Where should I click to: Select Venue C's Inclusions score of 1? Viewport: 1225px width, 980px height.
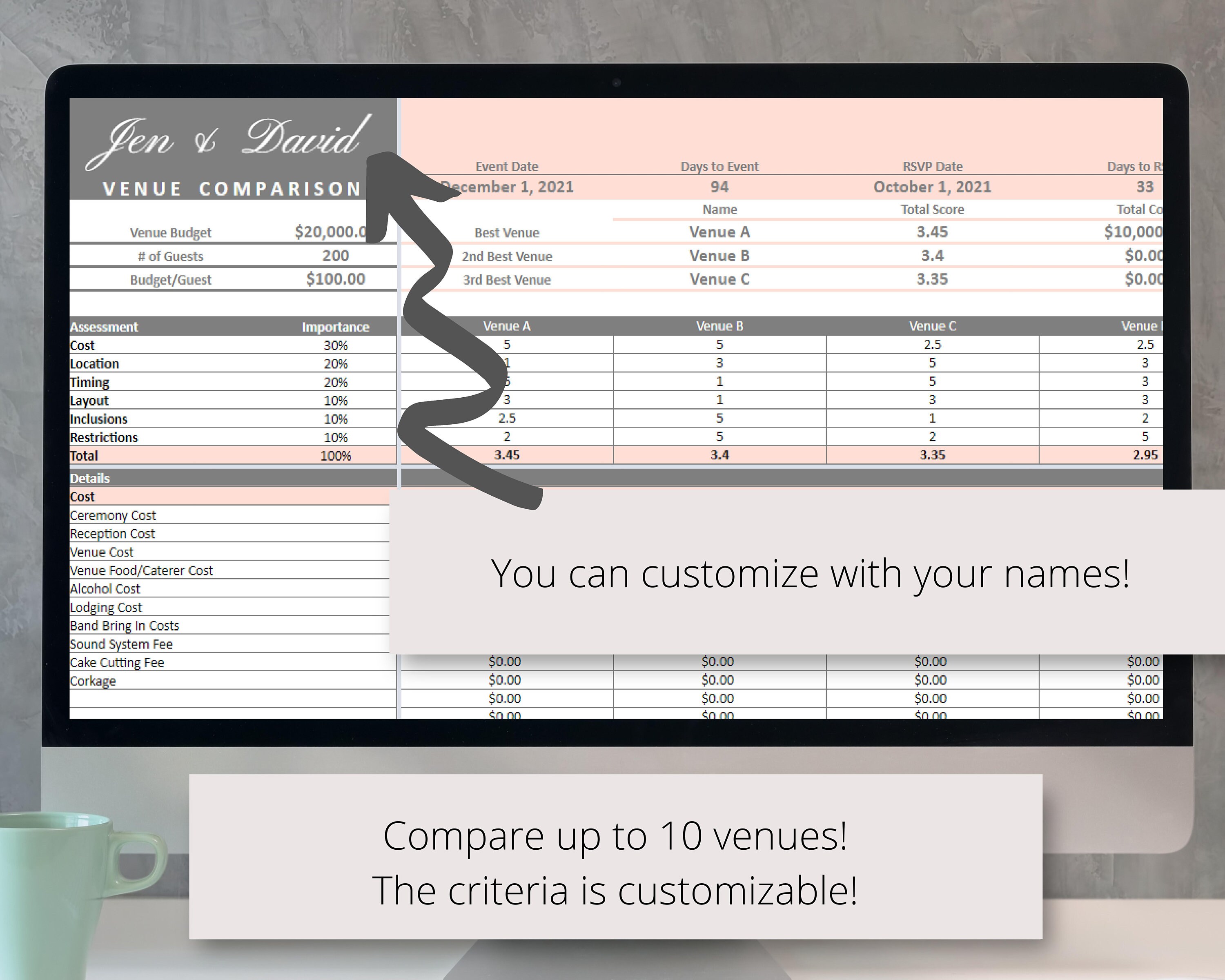(932, 418)
